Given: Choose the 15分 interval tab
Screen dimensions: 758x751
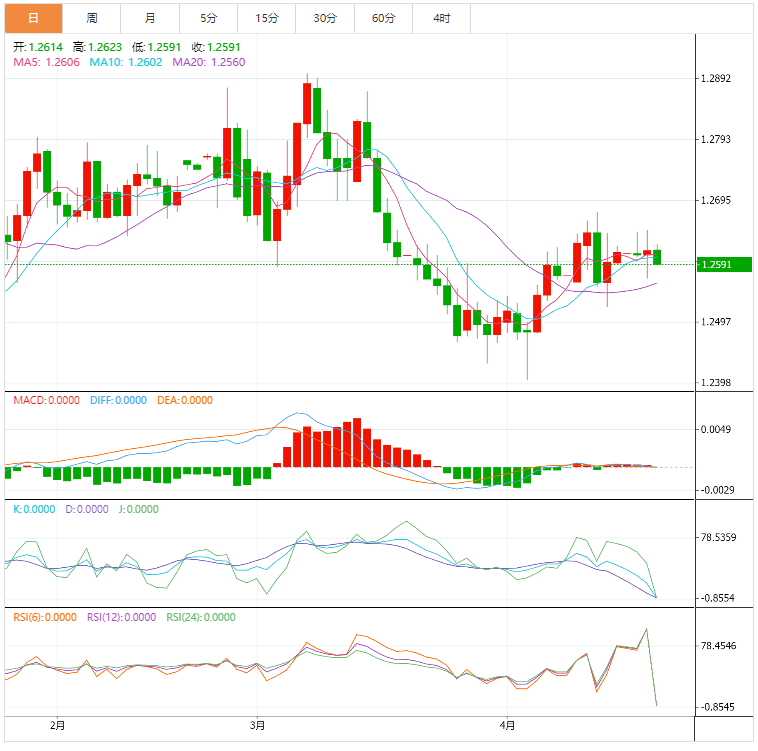Looking at the screenshot, I should click(267, 18).
